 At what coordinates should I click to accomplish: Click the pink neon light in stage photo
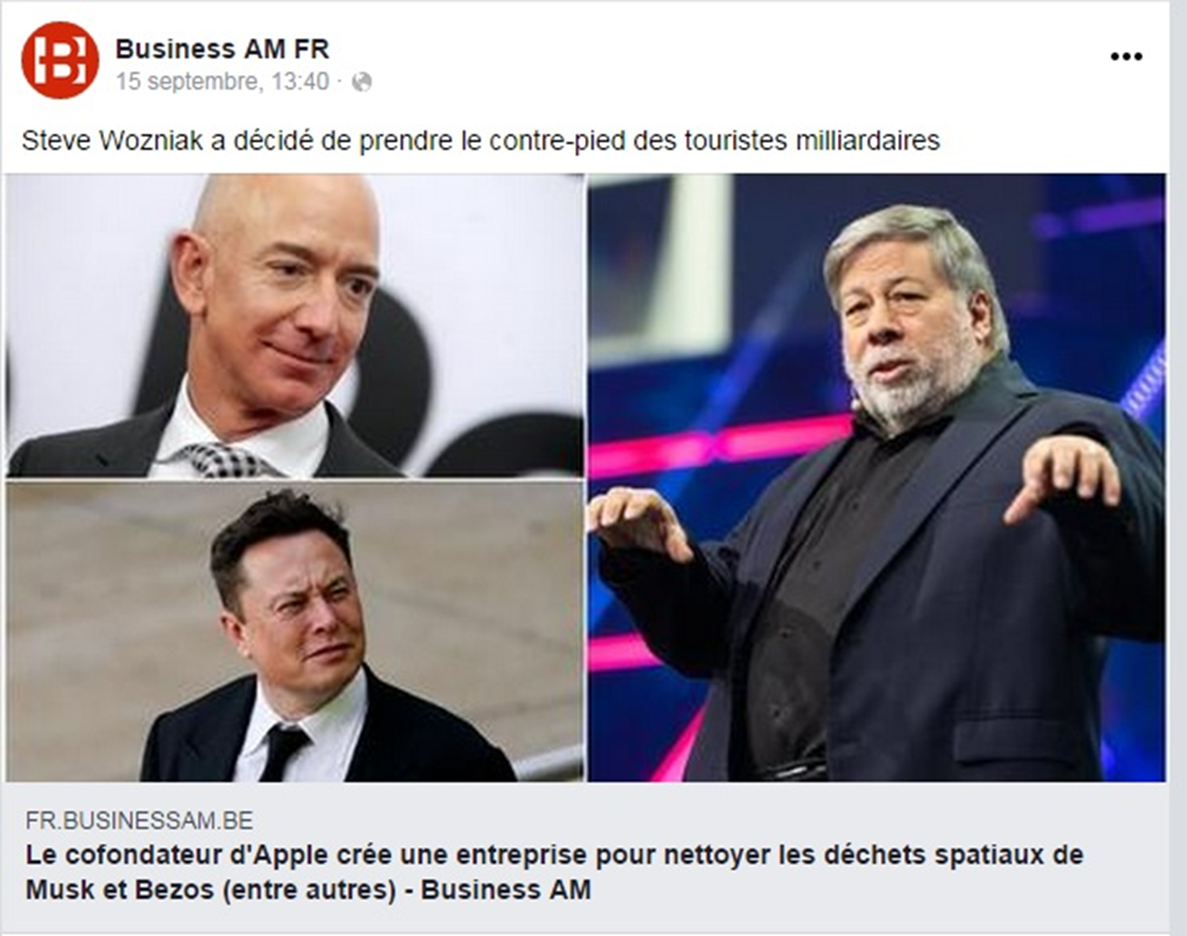(x=719, y=445)
